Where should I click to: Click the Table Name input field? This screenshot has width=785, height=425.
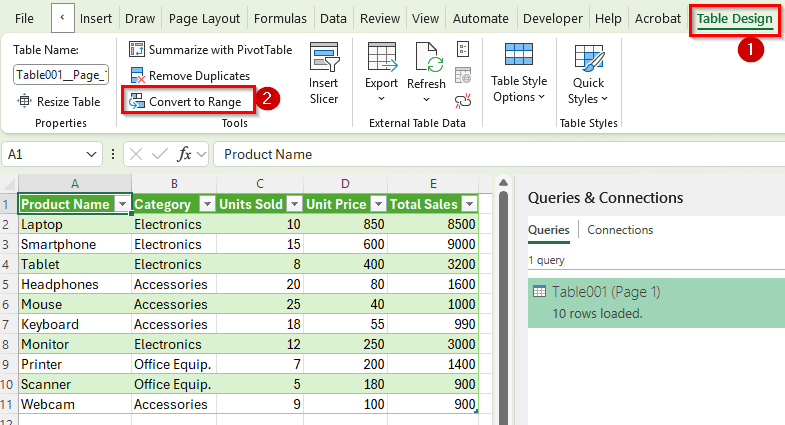tap(61, 75)
